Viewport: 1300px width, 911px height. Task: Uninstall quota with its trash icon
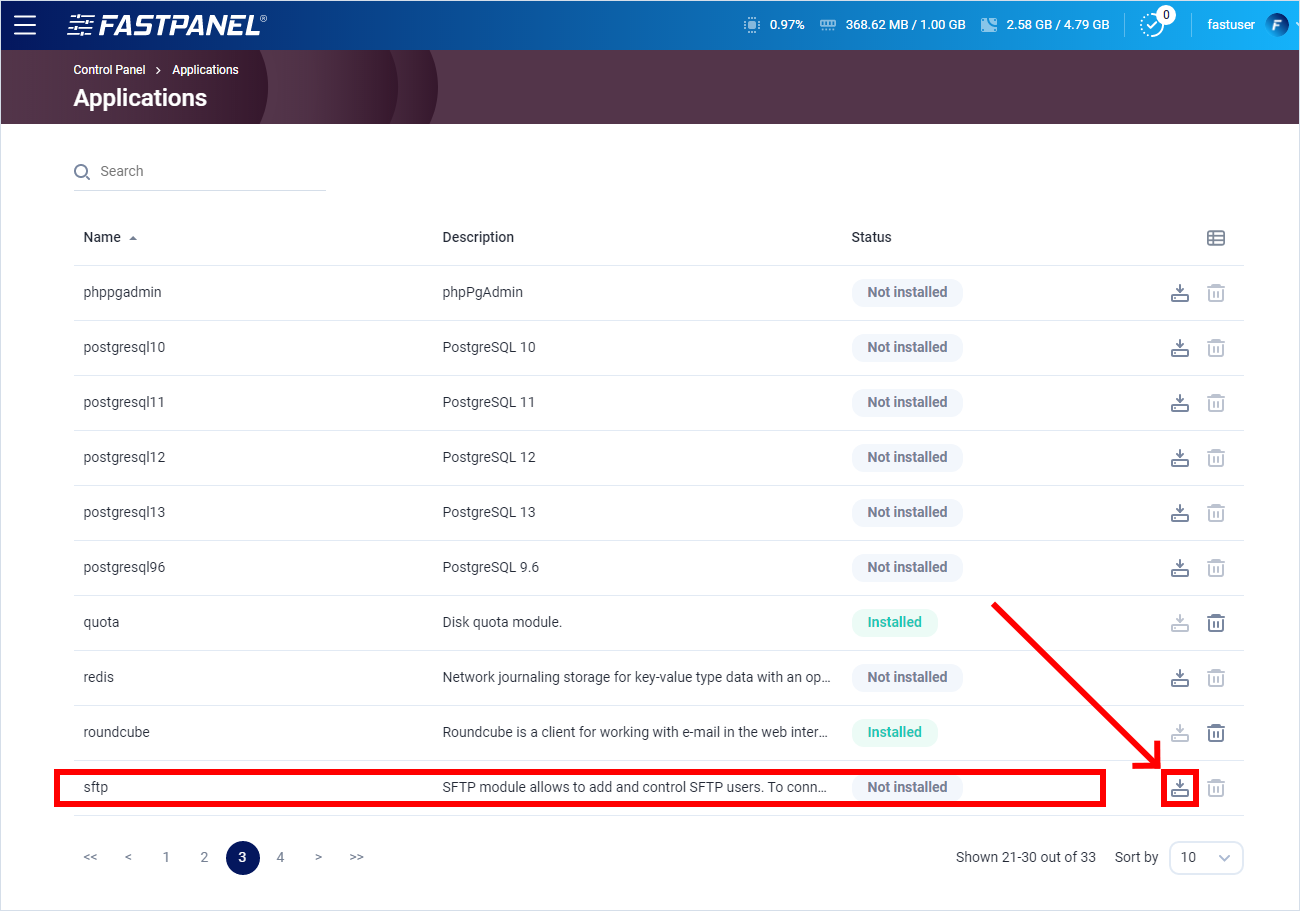(1216, 623)
